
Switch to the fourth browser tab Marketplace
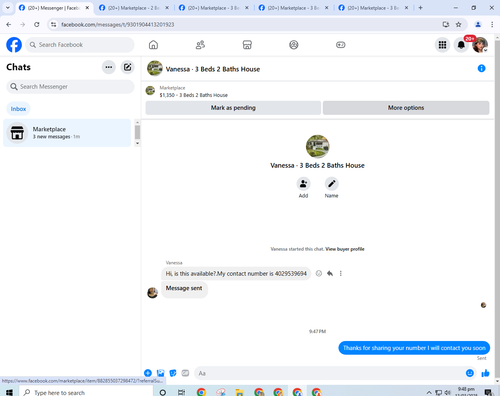point(293,8)
